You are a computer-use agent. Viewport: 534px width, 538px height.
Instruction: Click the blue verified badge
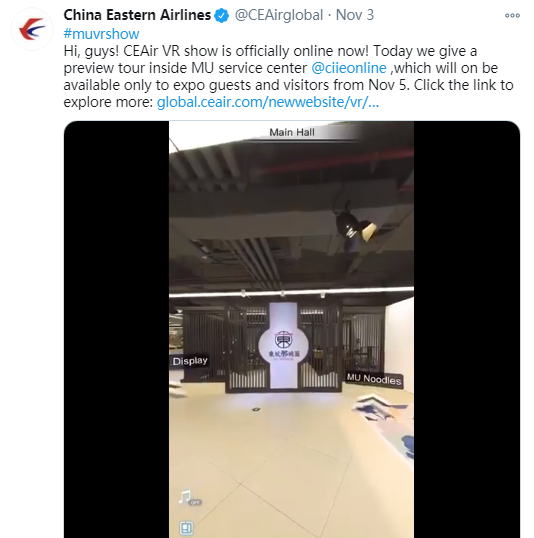click(222, 15)
